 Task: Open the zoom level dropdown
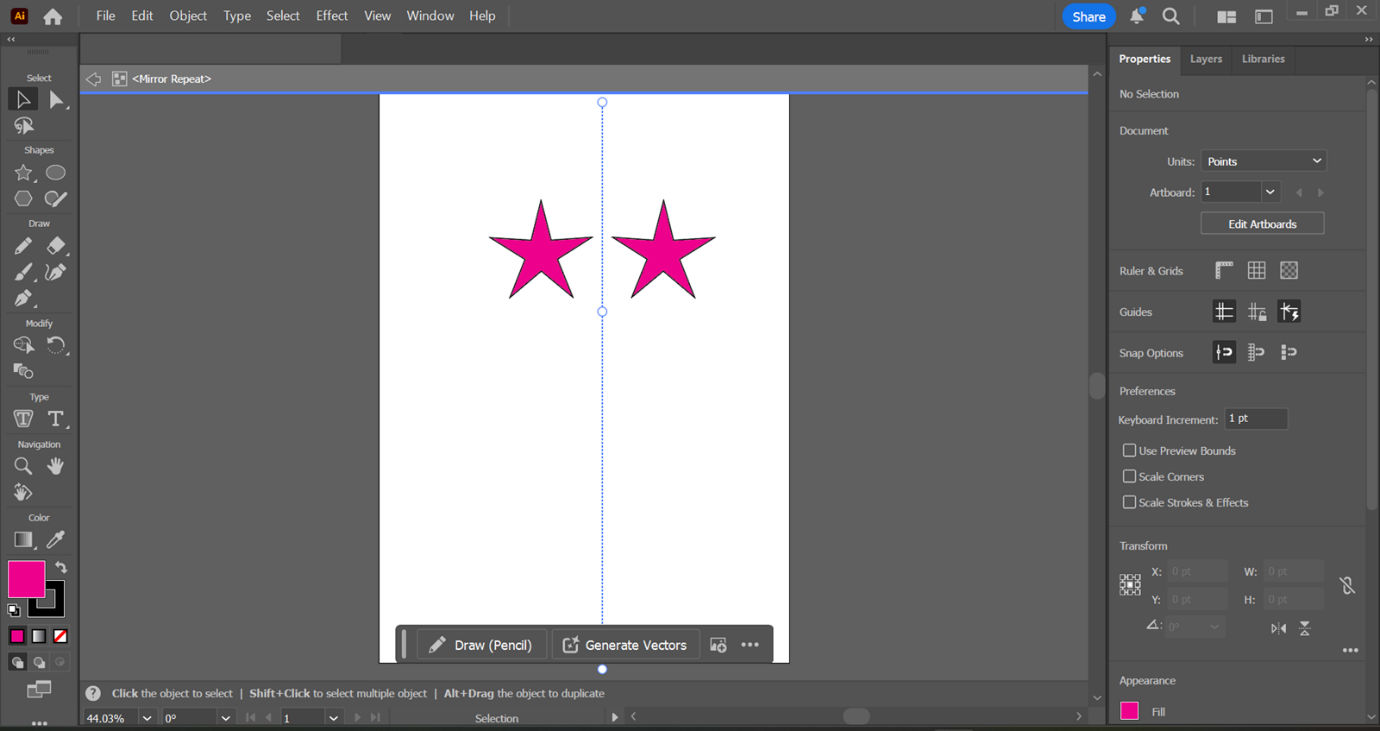point(146,717)
